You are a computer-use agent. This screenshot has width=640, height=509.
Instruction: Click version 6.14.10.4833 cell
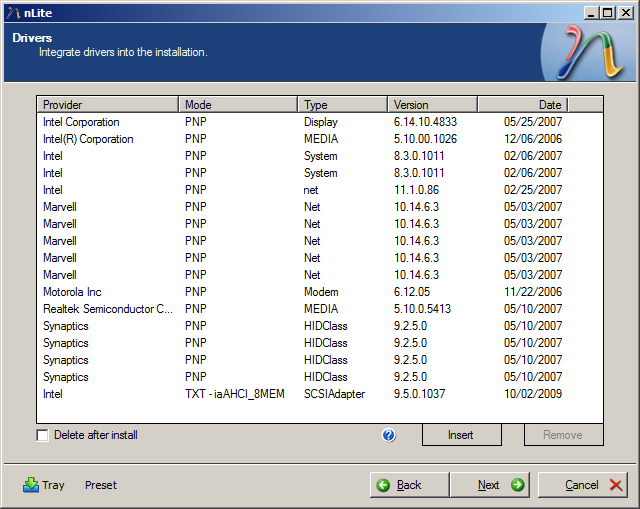coord(425,122)
